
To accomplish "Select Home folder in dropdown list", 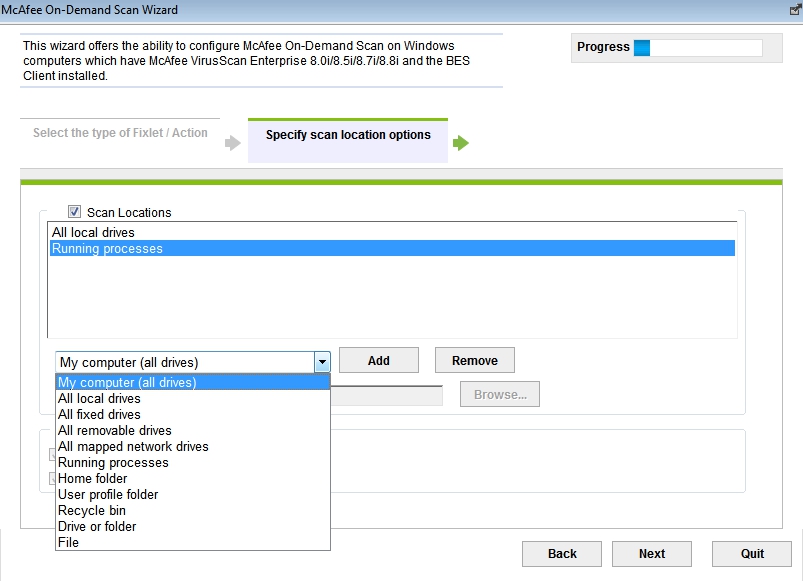I will [93, 478].
